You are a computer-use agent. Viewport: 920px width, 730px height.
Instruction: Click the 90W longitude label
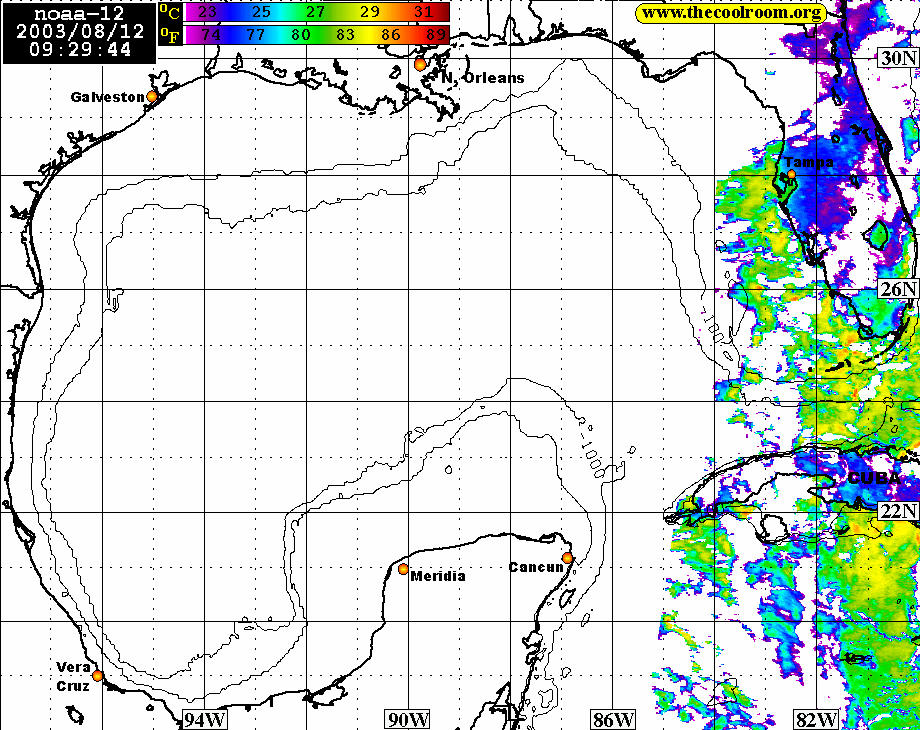click(408, 719)
